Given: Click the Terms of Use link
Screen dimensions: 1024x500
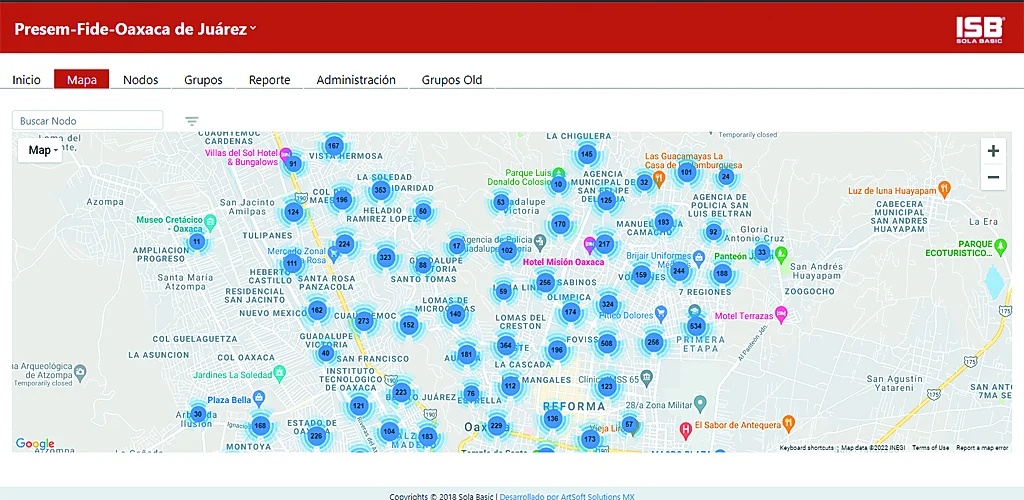Looking at the screenshot, I should [x=930, y=448].
